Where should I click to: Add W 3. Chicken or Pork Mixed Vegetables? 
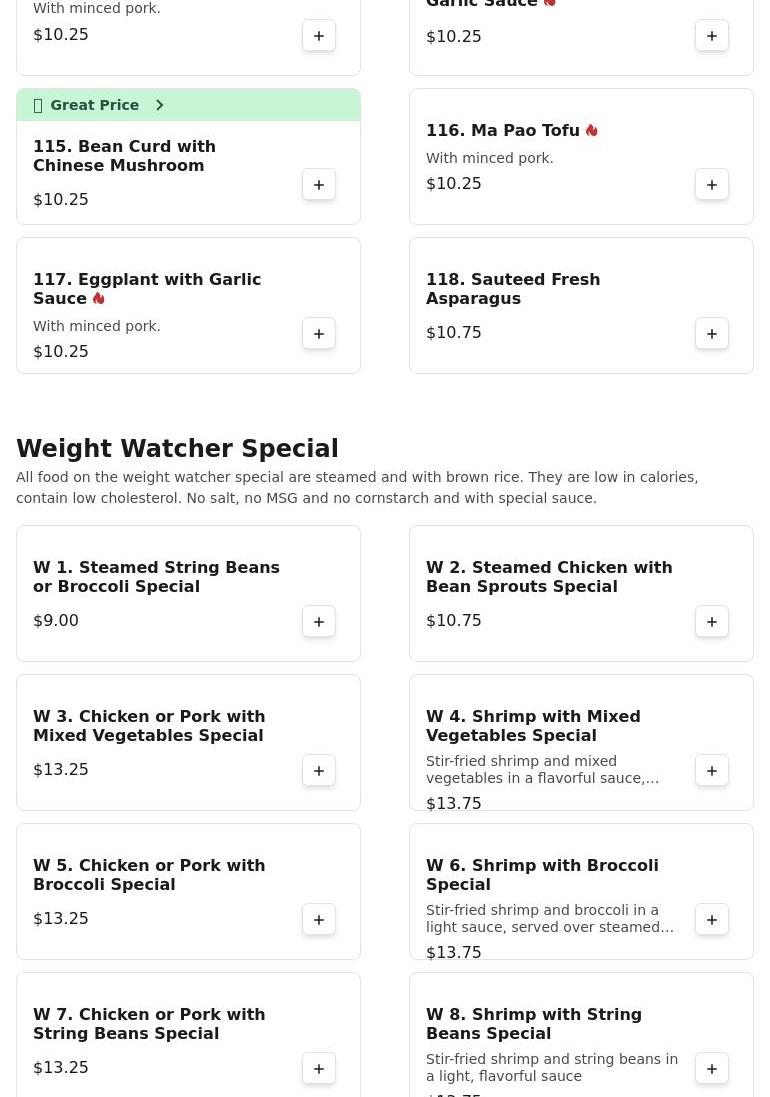pyautogui.click(x=319, y=770)
